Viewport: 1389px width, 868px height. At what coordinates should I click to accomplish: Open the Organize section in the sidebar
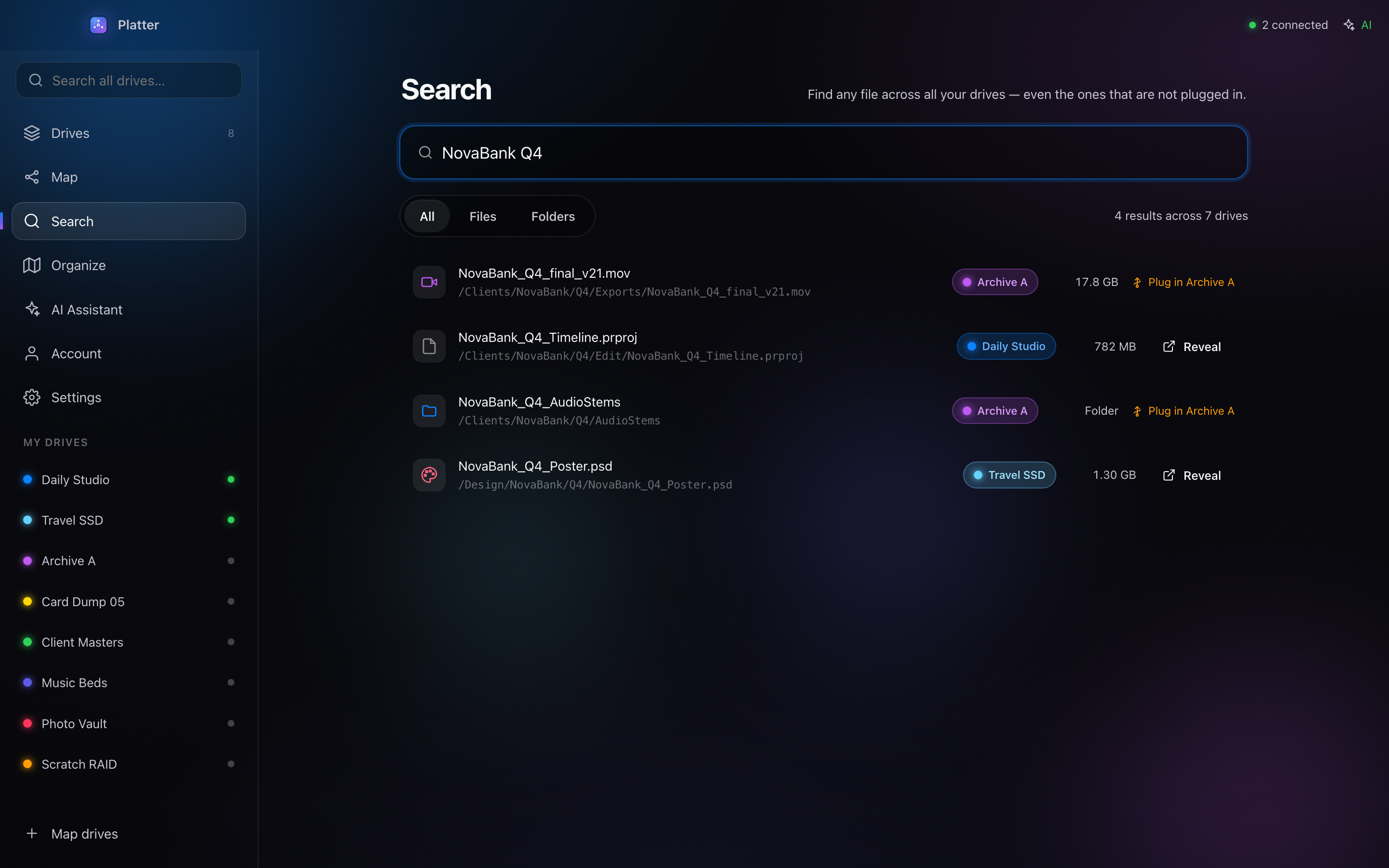click(129, 265)
